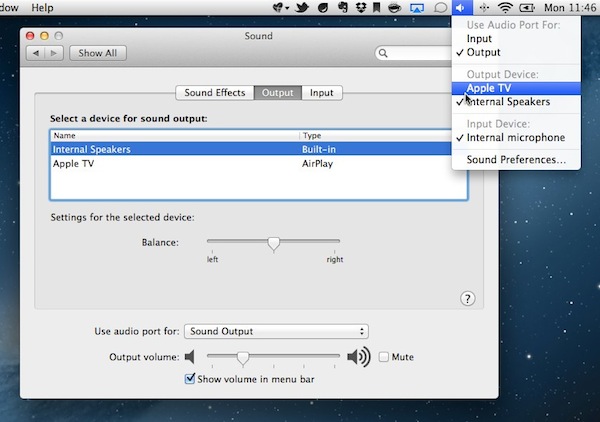600x422 pixels.
Task: Click the coffee cup menu bar icon
Action: coord(395,8)
